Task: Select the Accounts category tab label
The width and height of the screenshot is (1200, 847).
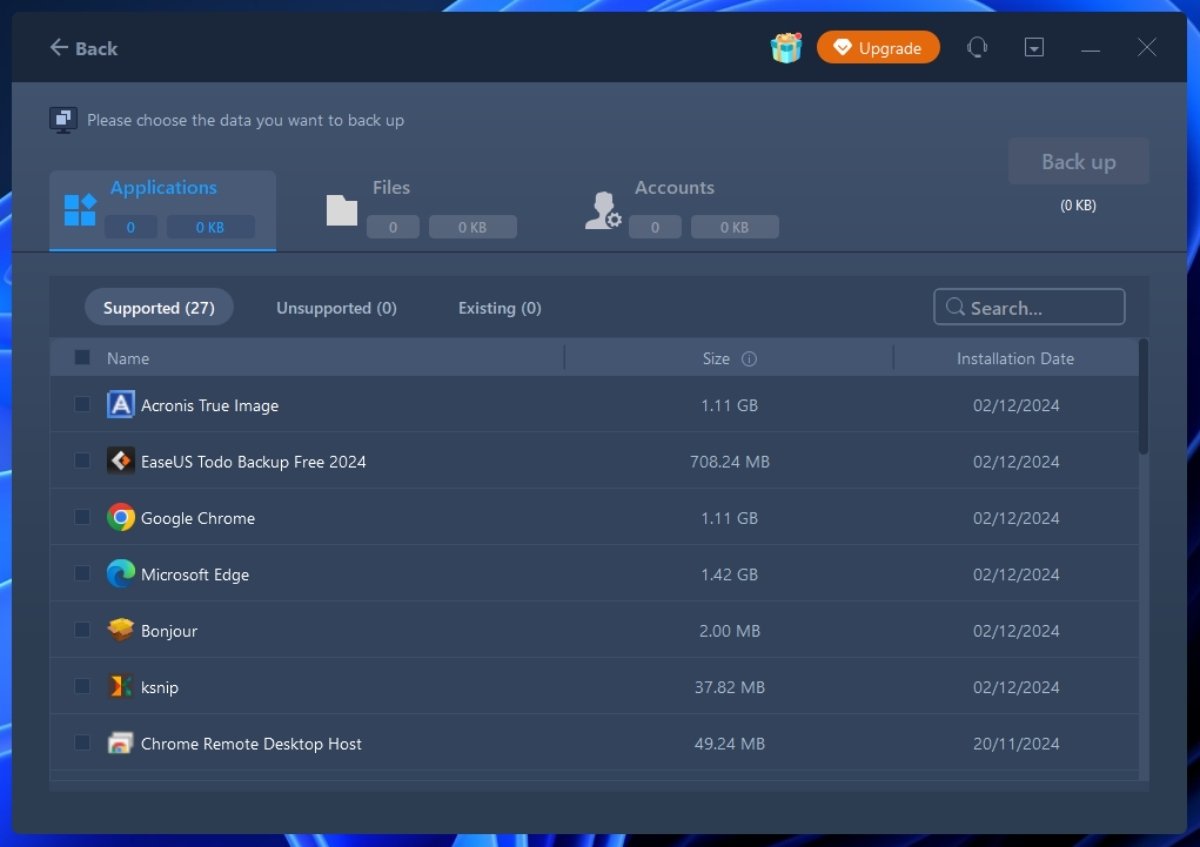Action: pos(675,187)
